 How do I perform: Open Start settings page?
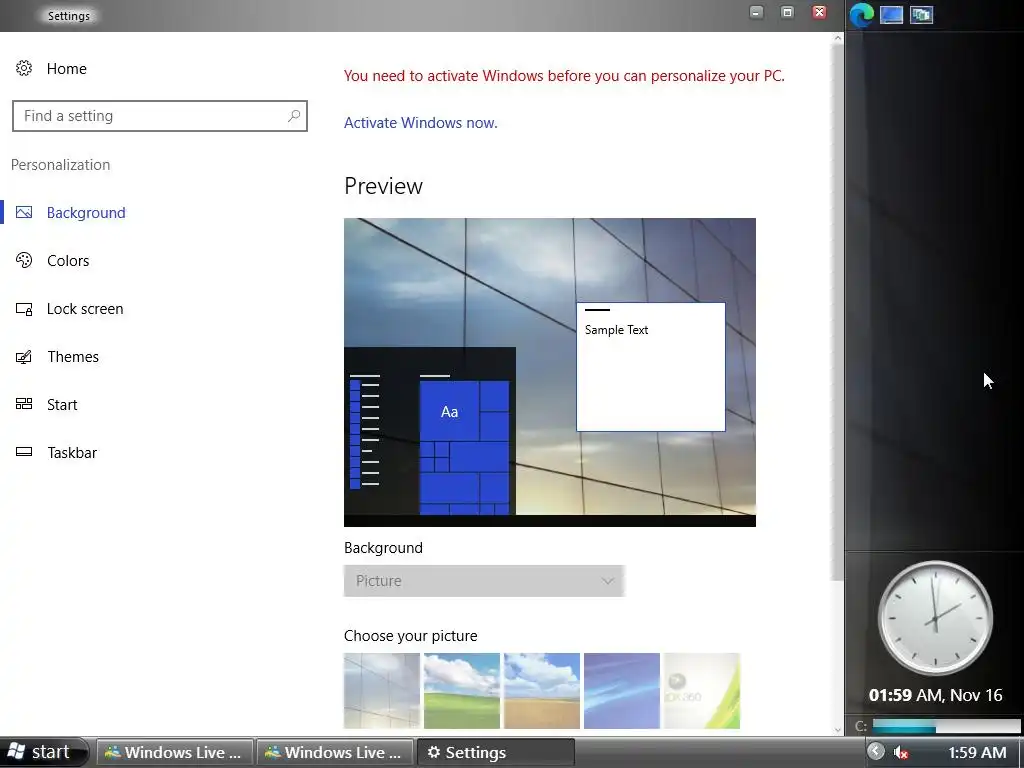coord(62,405)
